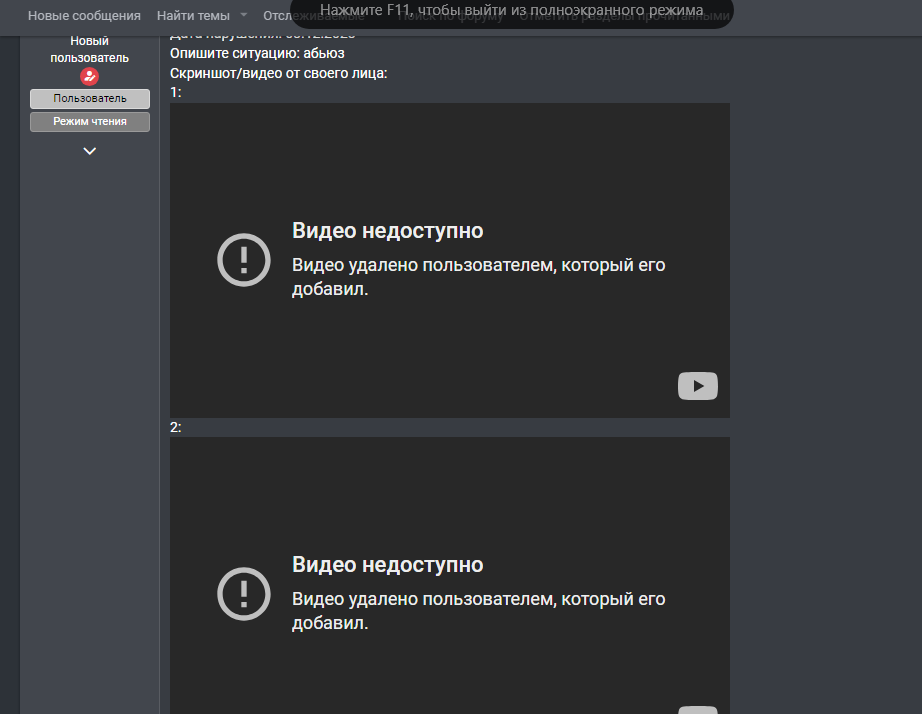Expand the Найти темы dropdown arrow
The height and width of the screenshot is (714, 922).
pos(244,15)
